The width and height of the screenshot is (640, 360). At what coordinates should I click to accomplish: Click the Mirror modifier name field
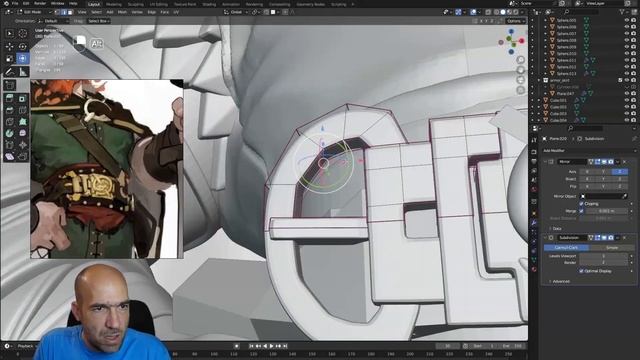571,162
